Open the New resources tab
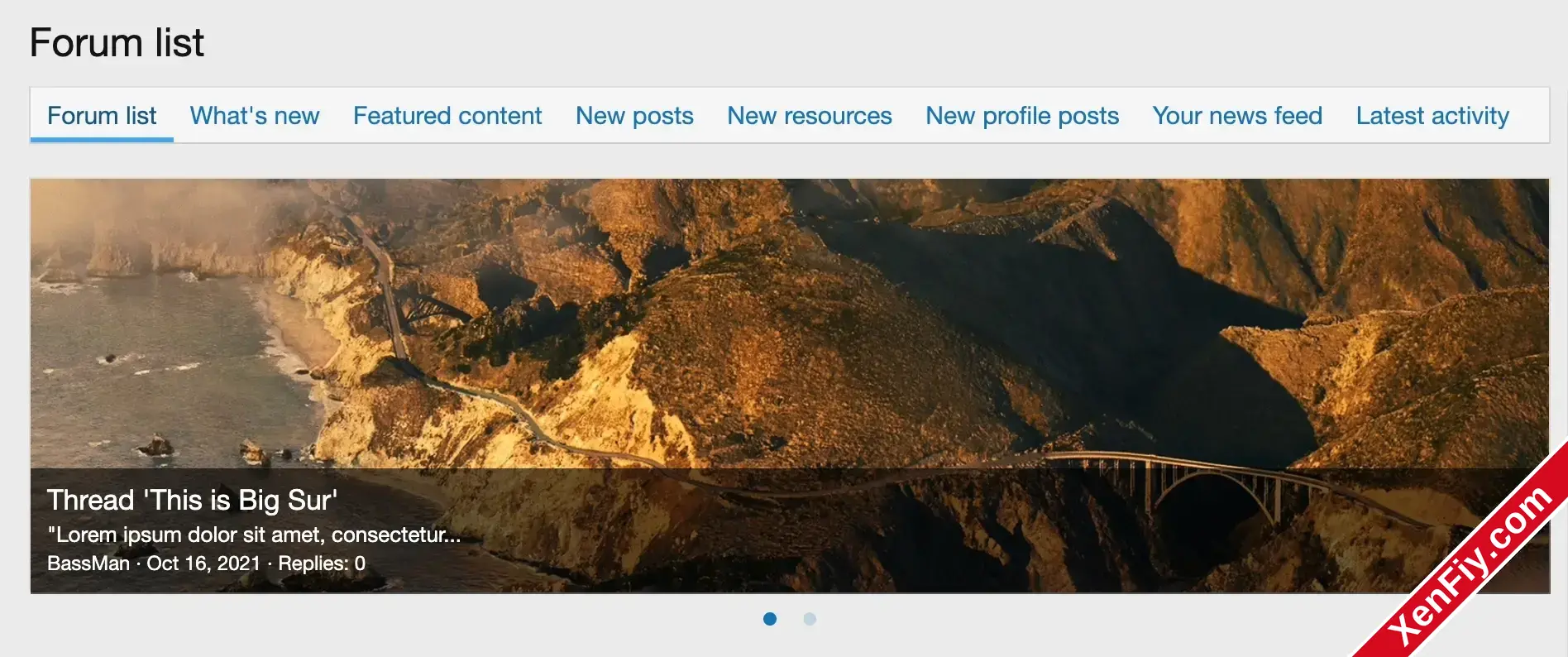The width and height of the screenshot is (1568, 657). click(x=810, y=116)
